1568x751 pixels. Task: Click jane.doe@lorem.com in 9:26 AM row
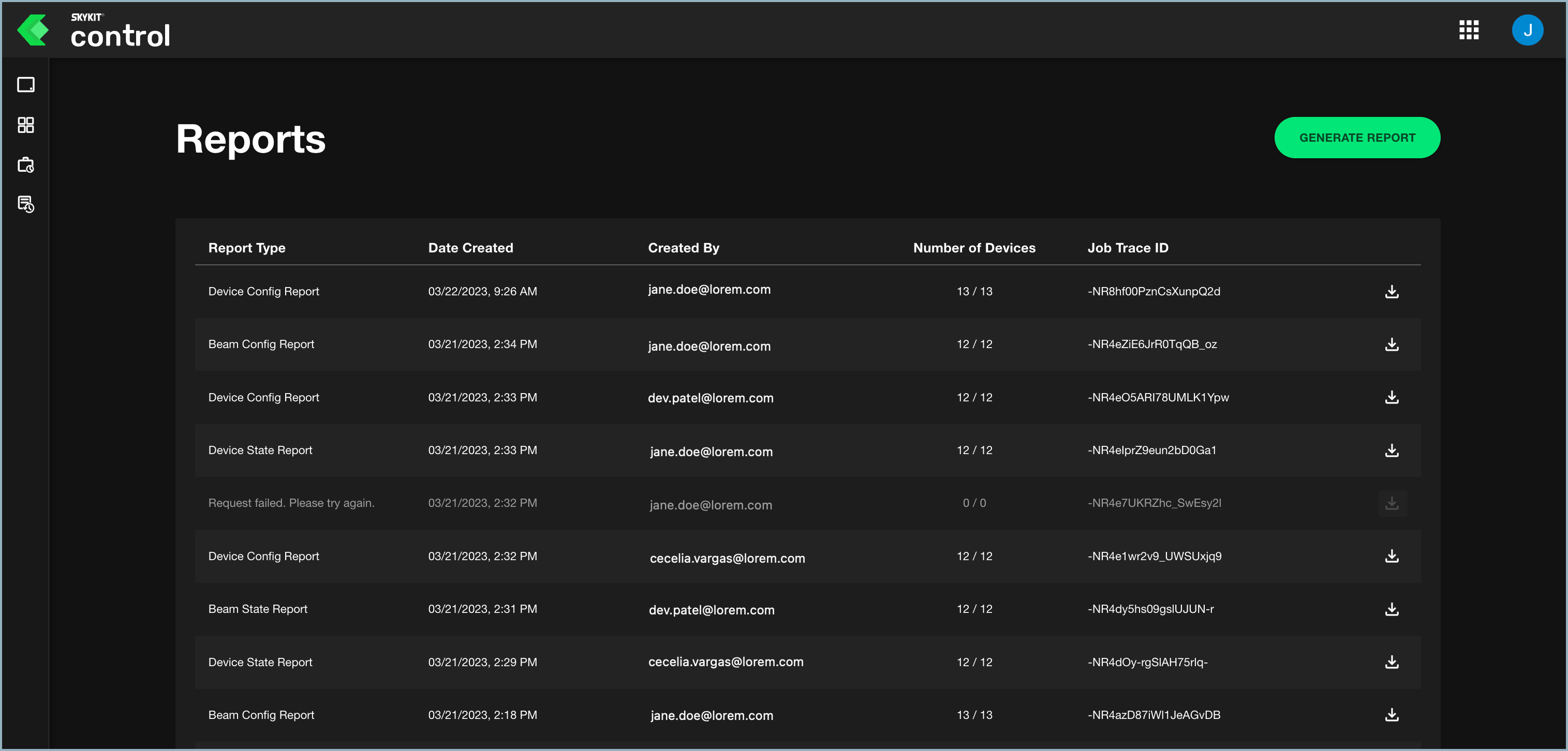(709, 290)
